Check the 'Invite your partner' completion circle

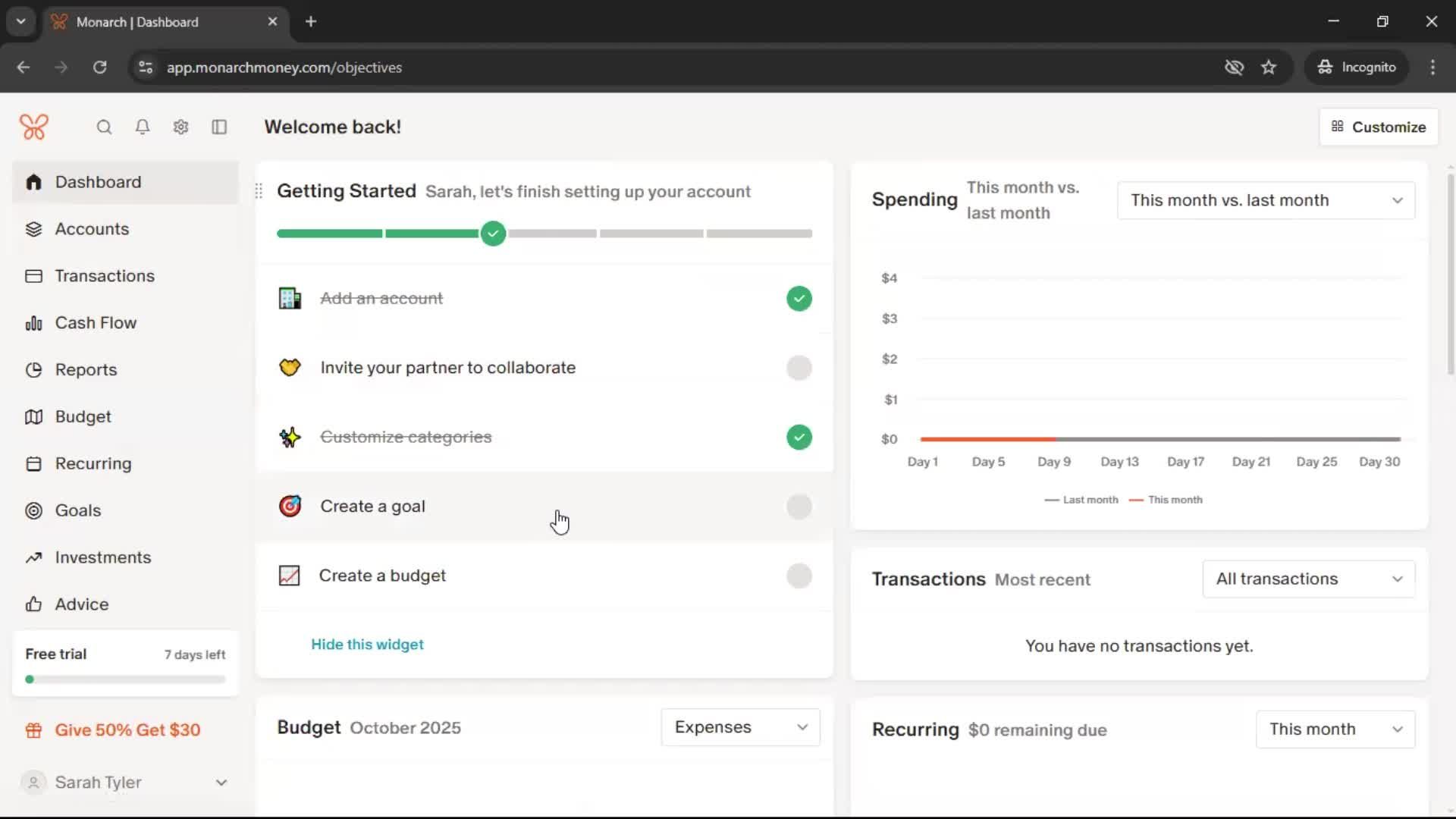(799, 368)
